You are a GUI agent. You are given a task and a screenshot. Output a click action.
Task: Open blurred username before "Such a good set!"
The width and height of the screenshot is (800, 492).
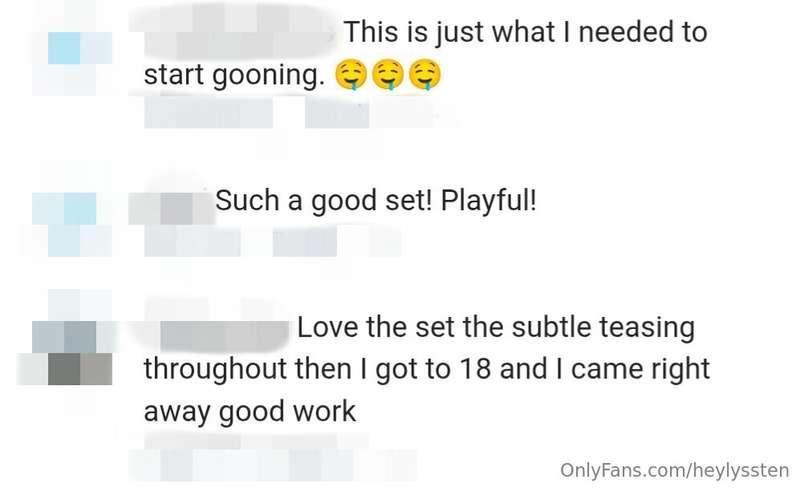click(171, 207)
